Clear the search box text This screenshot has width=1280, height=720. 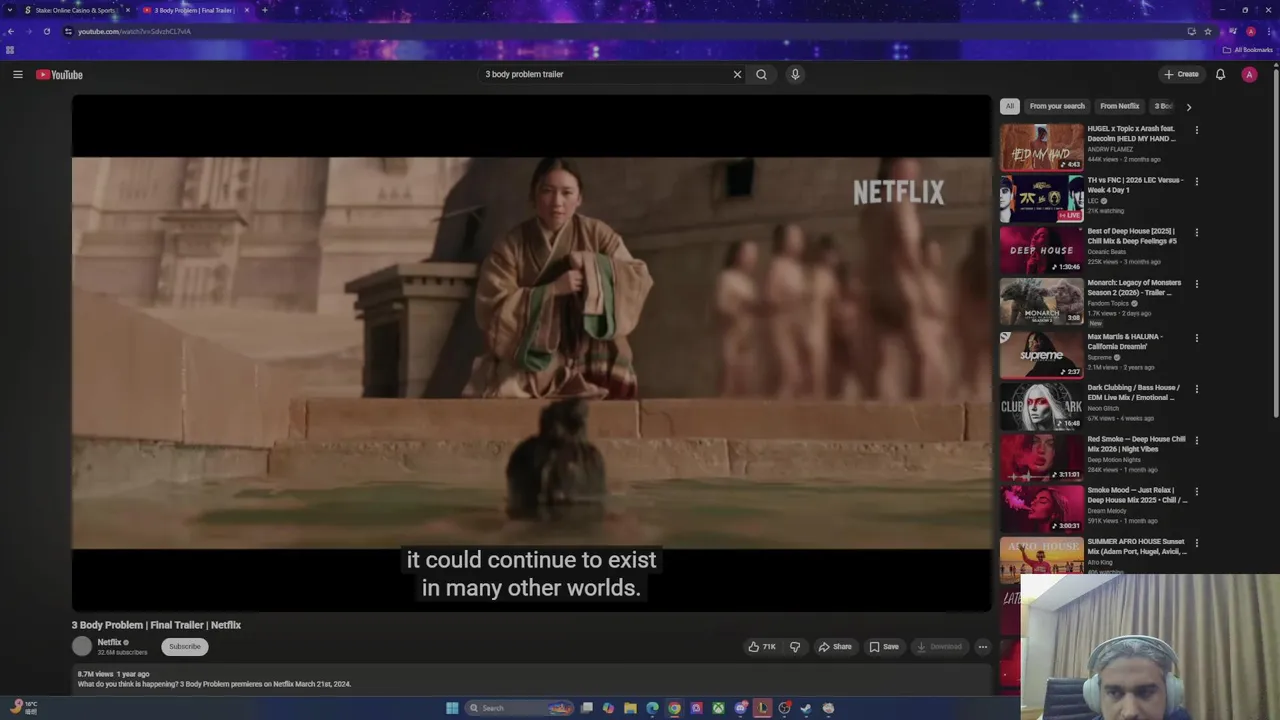737,74
